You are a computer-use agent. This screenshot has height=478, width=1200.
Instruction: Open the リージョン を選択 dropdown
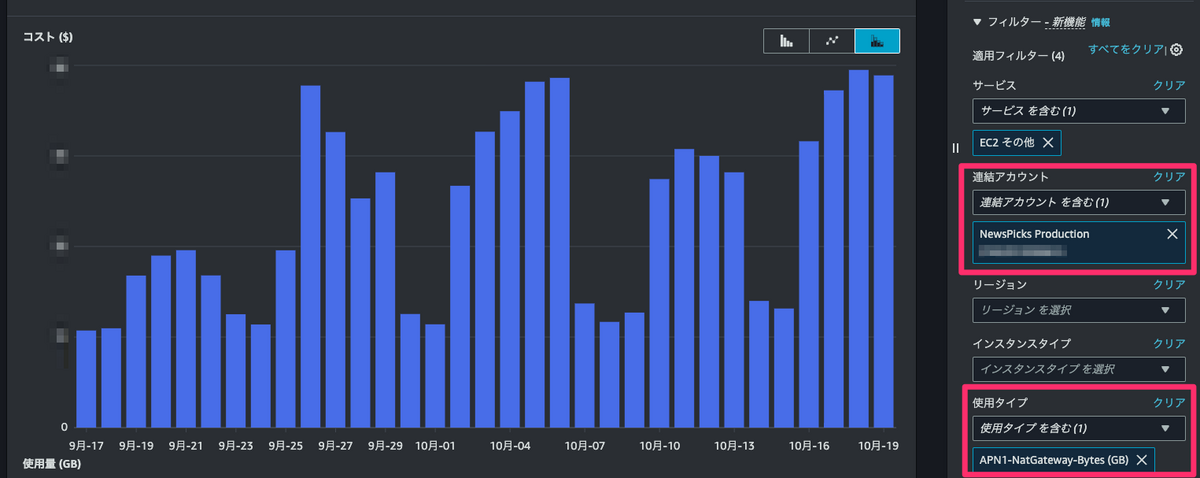pos(1079,311)
